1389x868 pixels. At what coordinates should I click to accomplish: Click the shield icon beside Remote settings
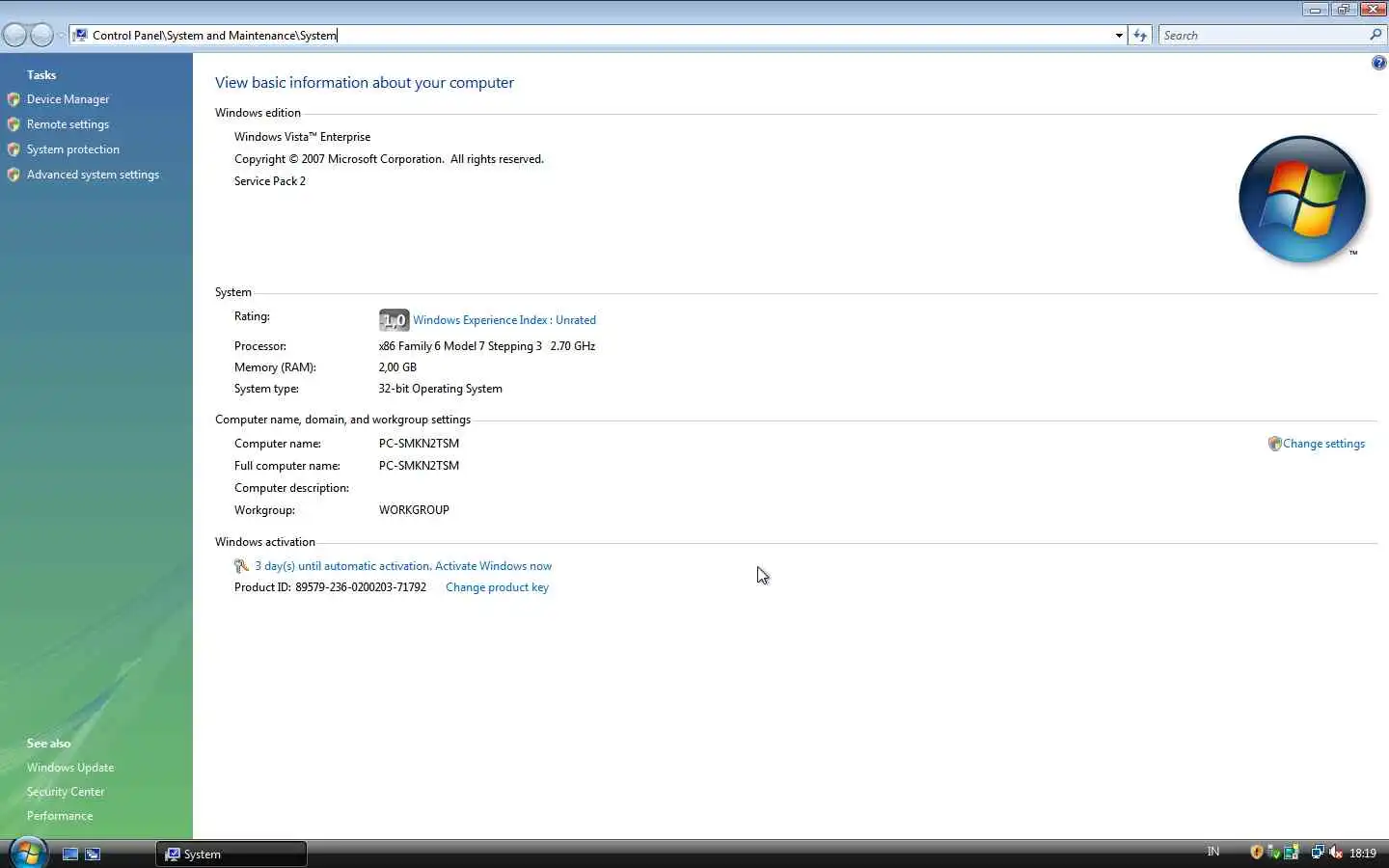pyautogui.click(x=14, y=124)
